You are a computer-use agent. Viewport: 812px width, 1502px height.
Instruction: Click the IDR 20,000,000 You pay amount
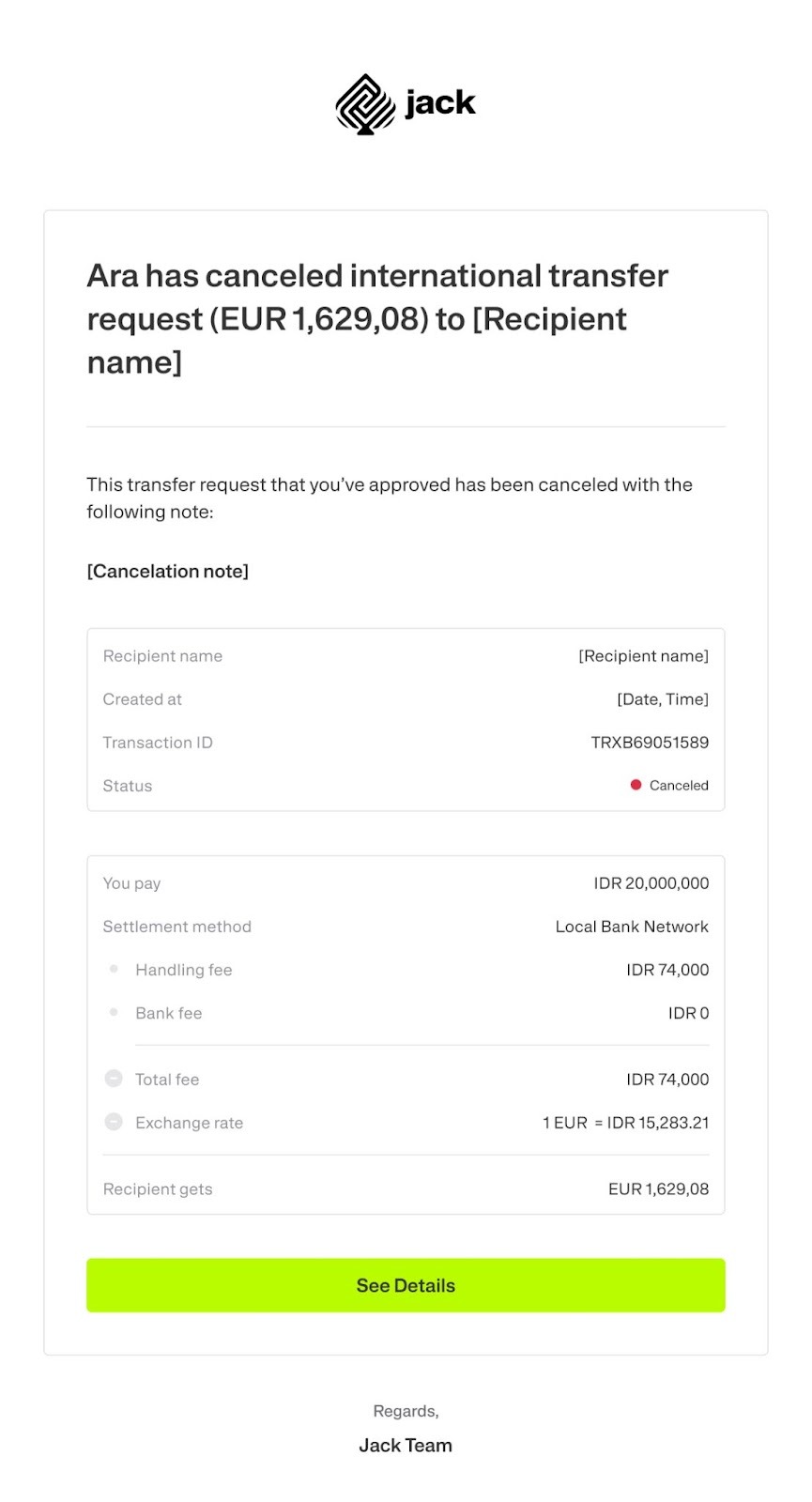click(x=651, y=883)
